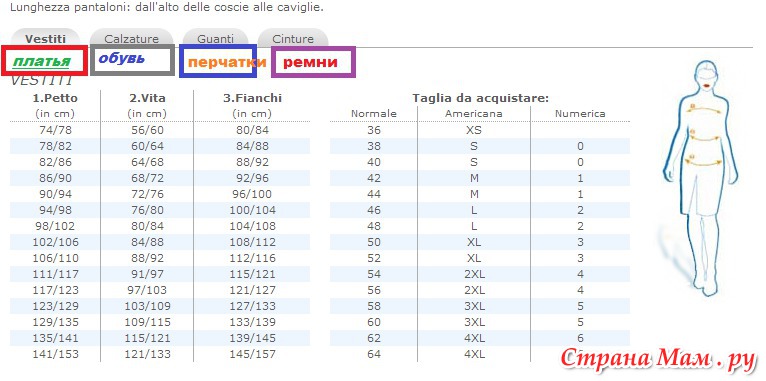Click the green платья label
766x381 pixels.
click(x=42, y=61)
